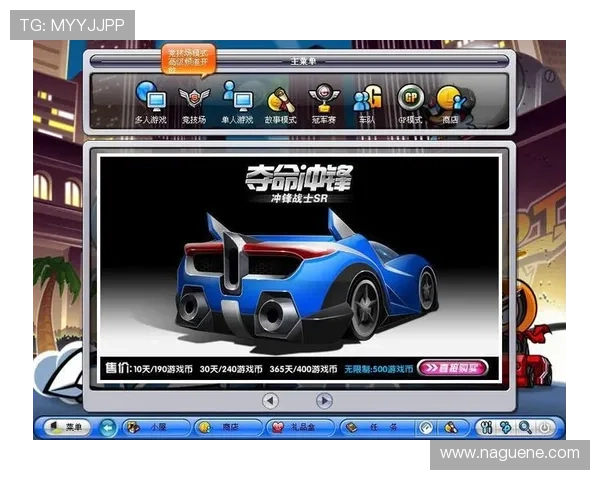This screenshot has height=480, width=600.
Task: Click the power icon at bottom right
Action: [545, 427]
